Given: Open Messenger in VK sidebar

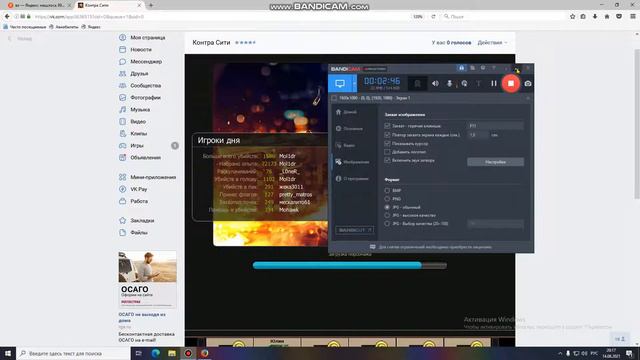Looking at the screenshot, I should click(146, 62).
